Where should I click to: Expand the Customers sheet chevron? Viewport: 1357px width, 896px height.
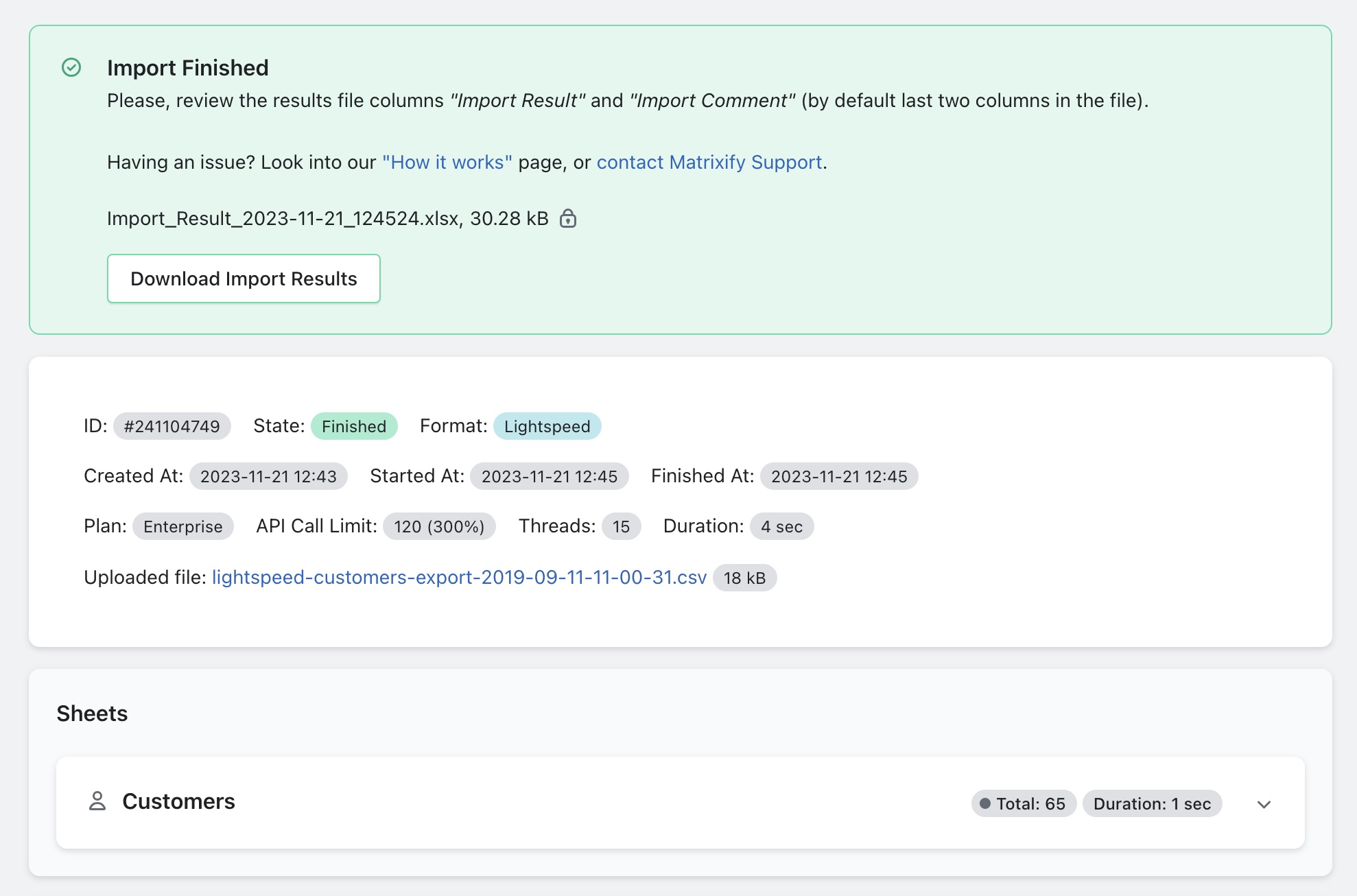[1264, 804]
